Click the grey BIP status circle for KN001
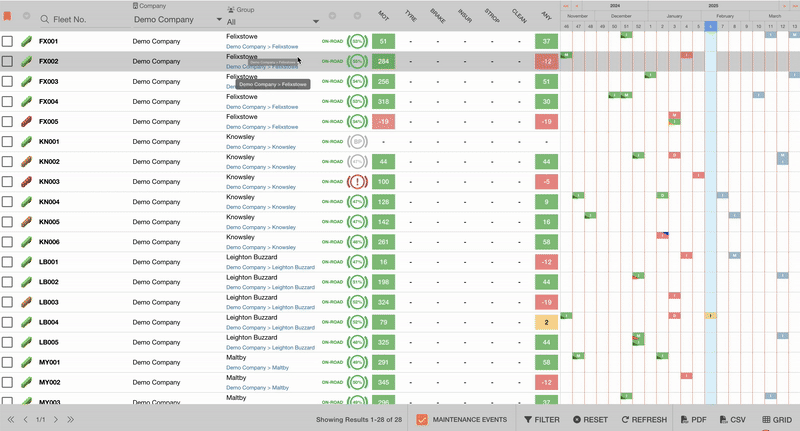The height and width of the screenshot is (431, 800). coord(357,142)
